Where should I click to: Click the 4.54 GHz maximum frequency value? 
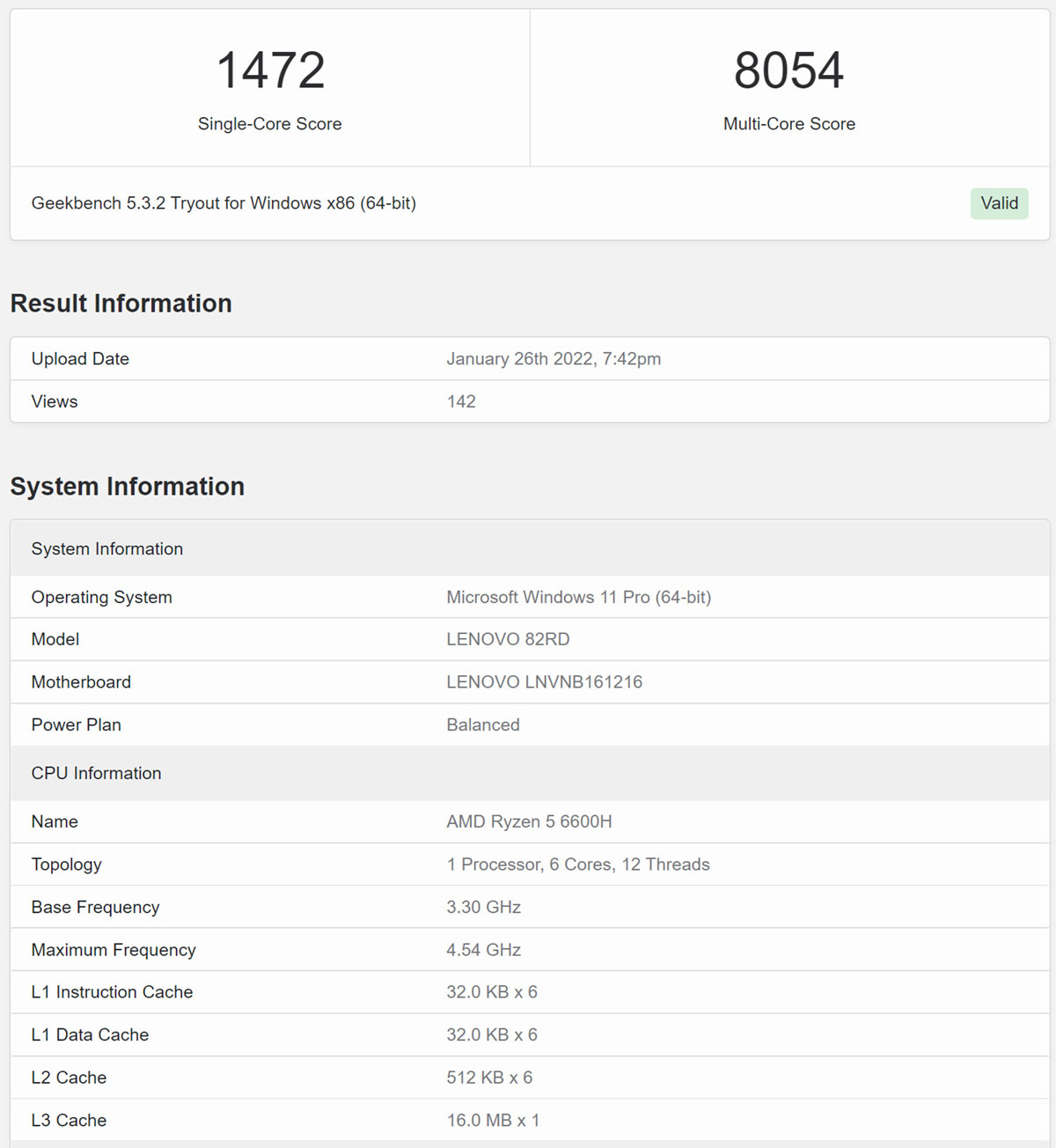[483, 950]
